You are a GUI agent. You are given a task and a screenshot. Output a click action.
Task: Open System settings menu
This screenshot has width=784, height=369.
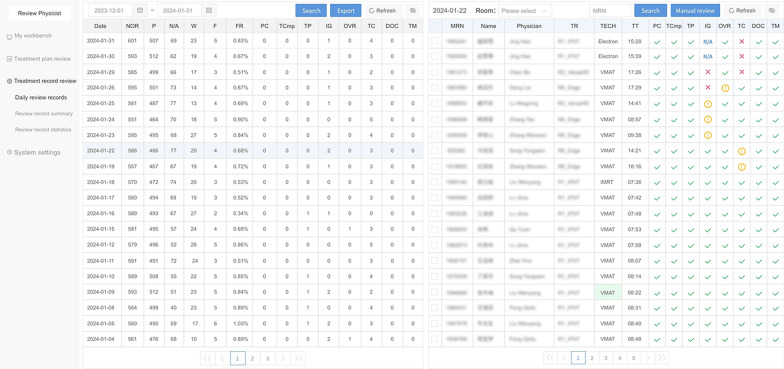point(37,152)
